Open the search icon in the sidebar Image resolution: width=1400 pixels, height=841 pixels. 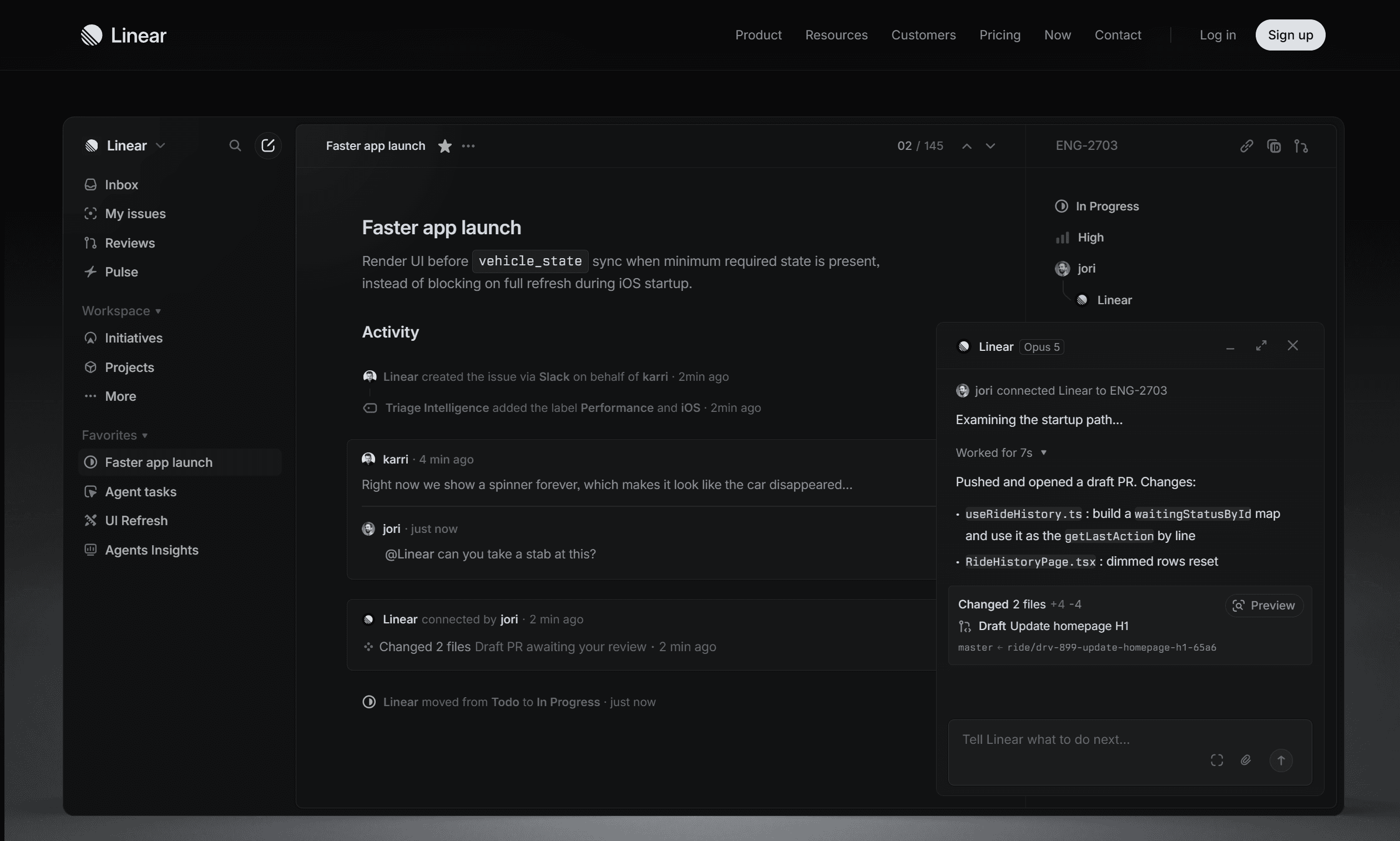point(235,145)
